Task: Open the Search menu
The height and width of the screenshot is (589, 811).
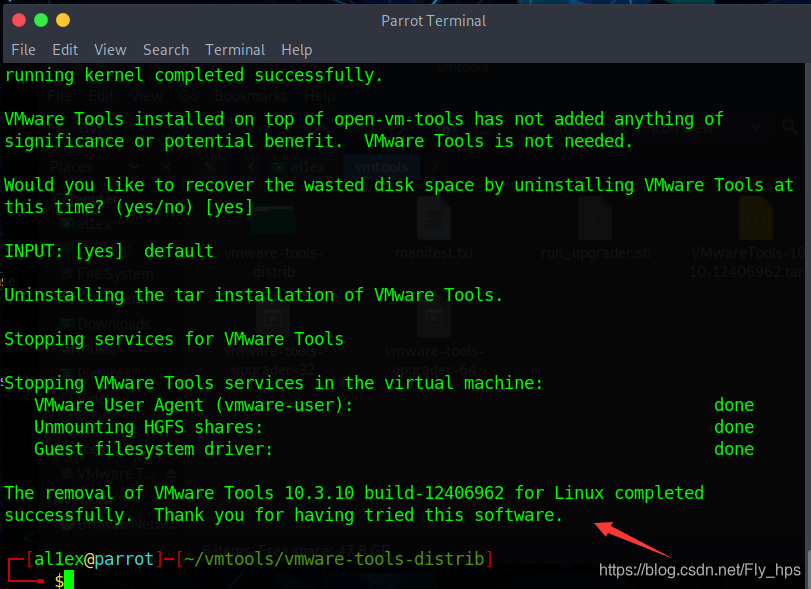Action: tap(166, 50)
